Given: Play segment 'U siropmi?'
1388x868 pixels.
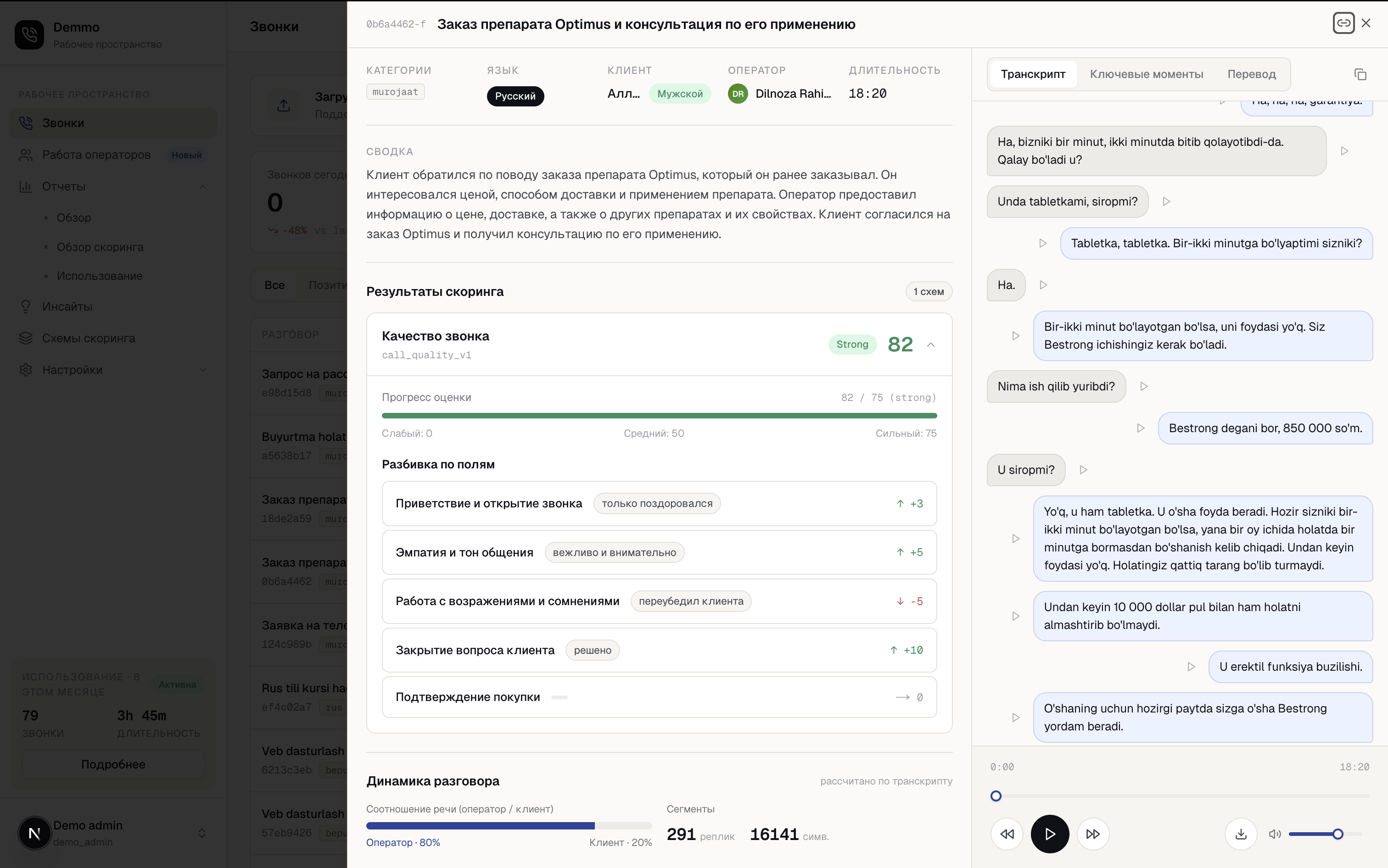Looking at the screenshot, I should tap(1083, 470).
